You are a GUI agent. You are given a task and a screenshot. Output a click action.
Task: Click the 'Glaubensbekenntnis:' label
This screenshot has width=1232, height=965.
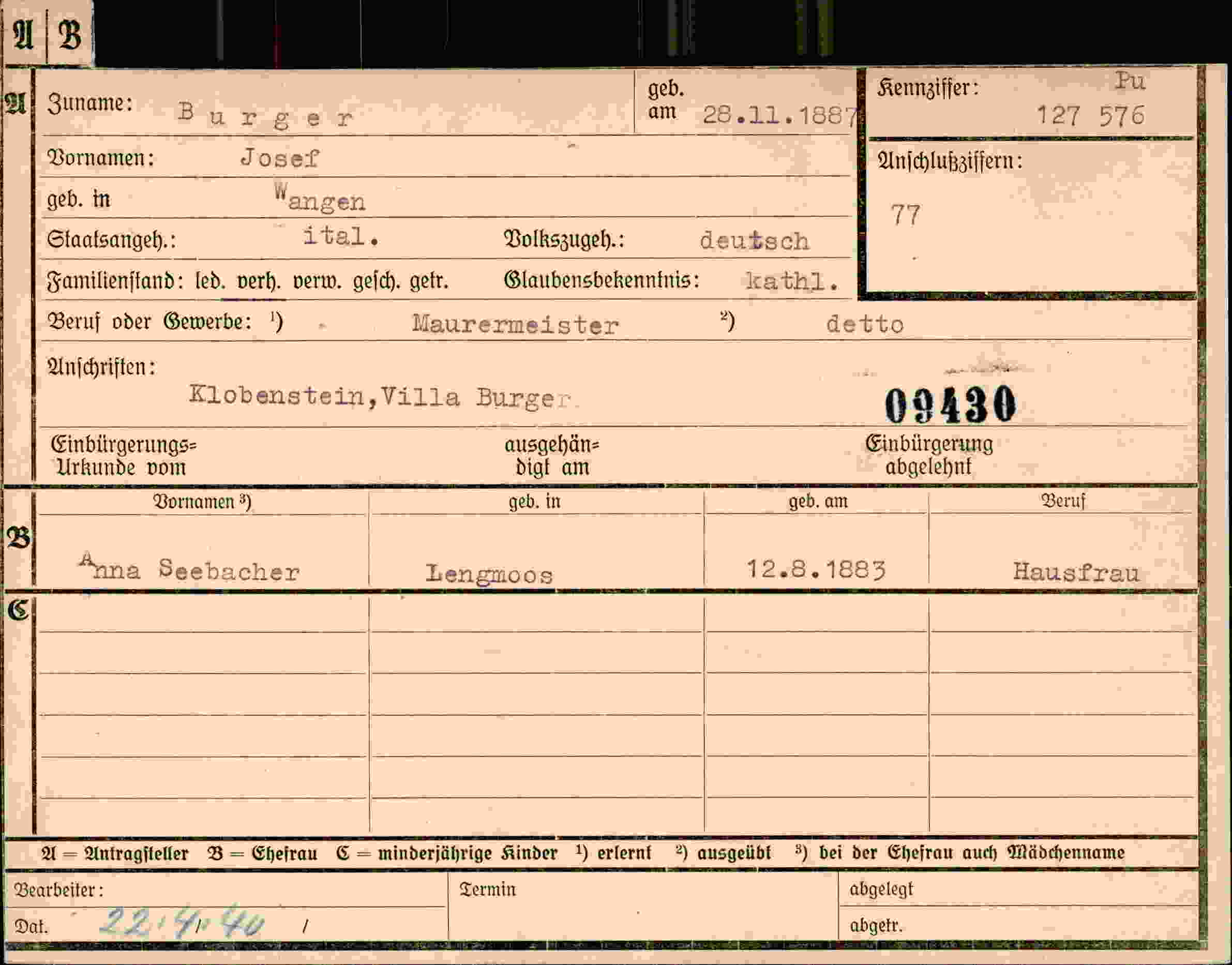tap(602, 280)
